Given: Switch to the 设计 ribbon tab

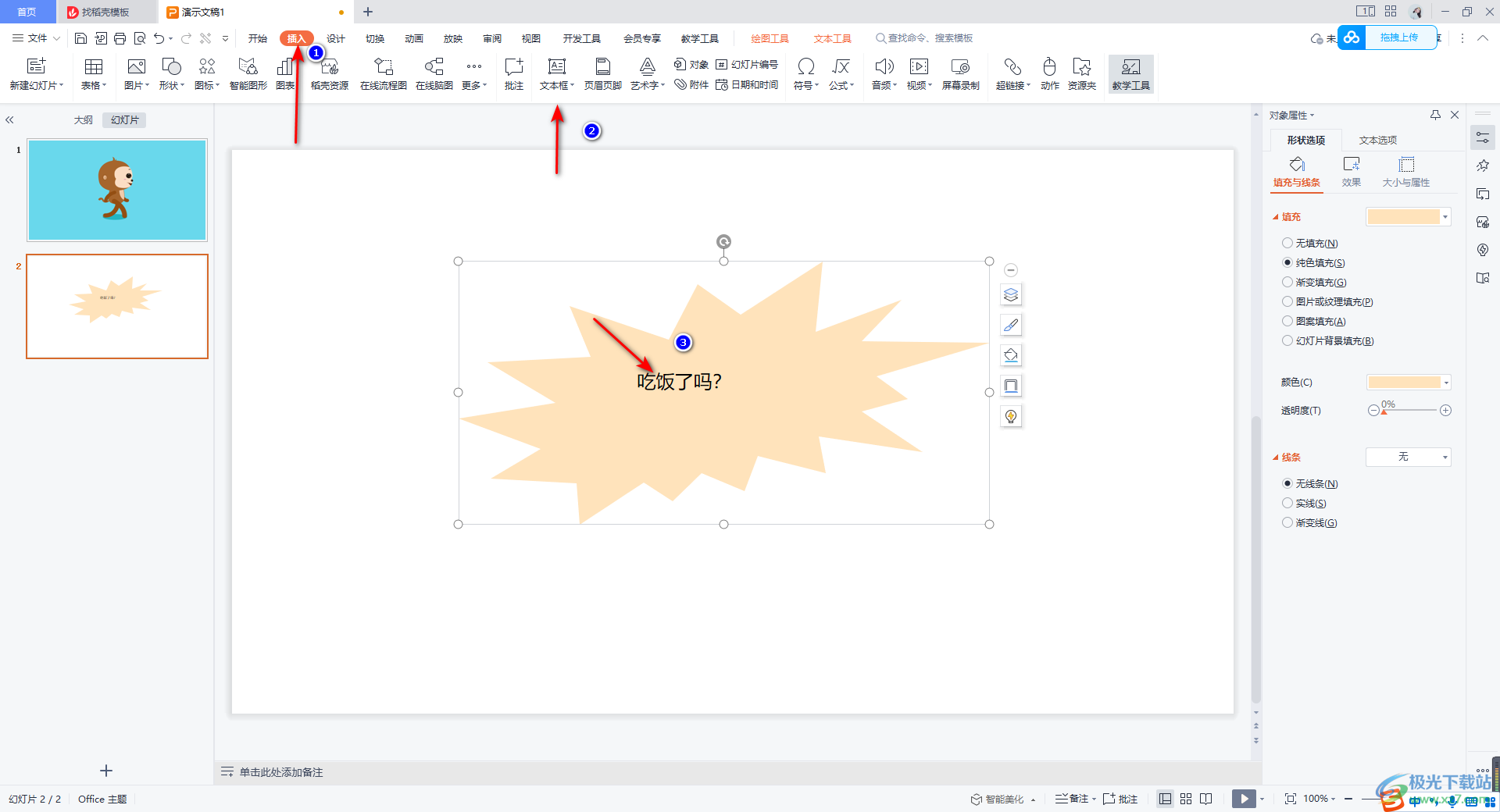Looking at the screenshot, I should [336, 38].
